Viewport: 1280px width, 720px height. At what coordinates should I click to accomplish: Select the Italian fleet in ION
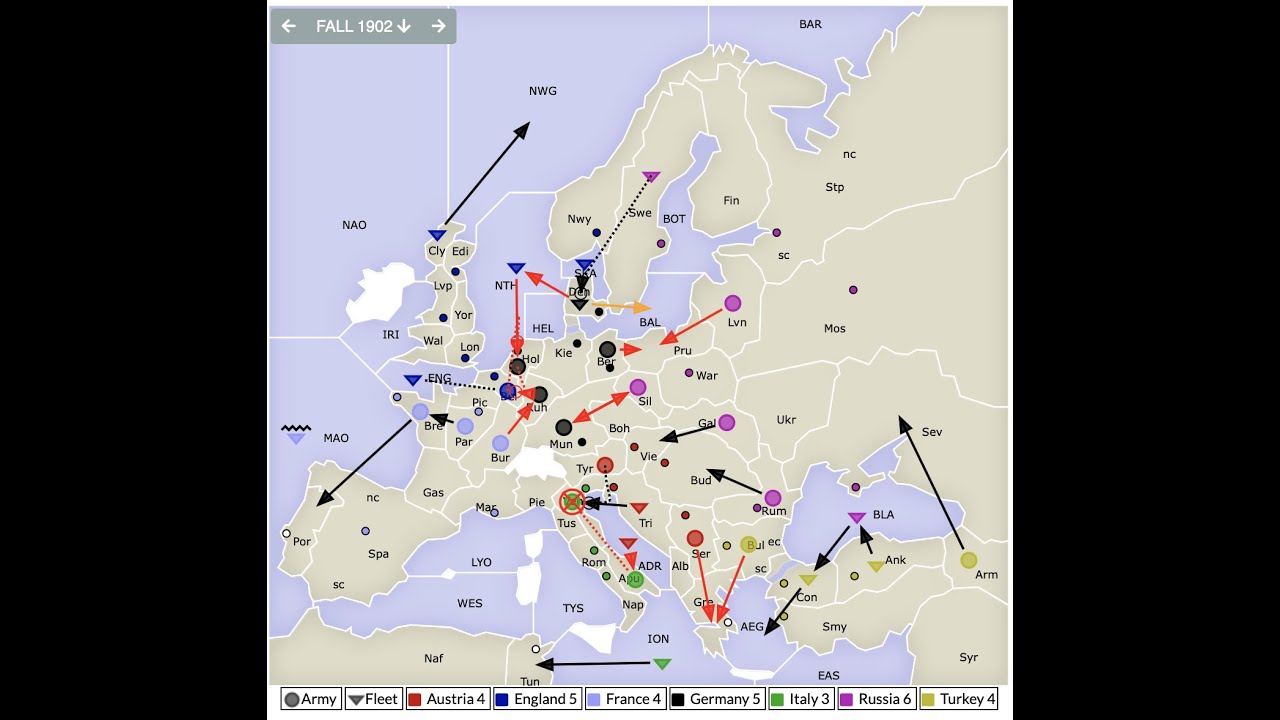[662, 664]
